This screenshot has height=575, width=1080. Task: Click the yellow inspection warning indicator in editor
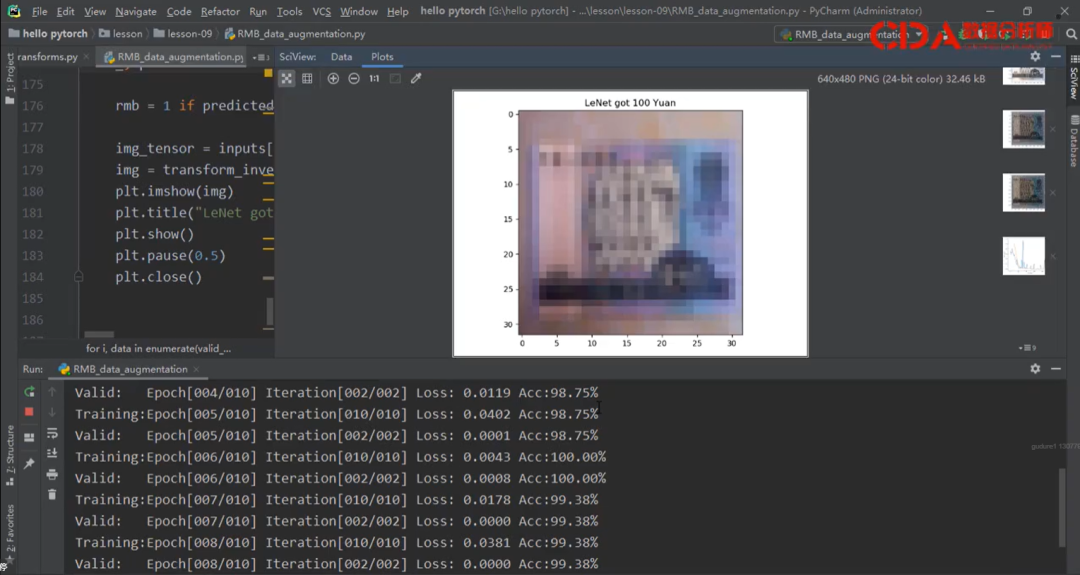pyautogui.click(x=268, y=72)
